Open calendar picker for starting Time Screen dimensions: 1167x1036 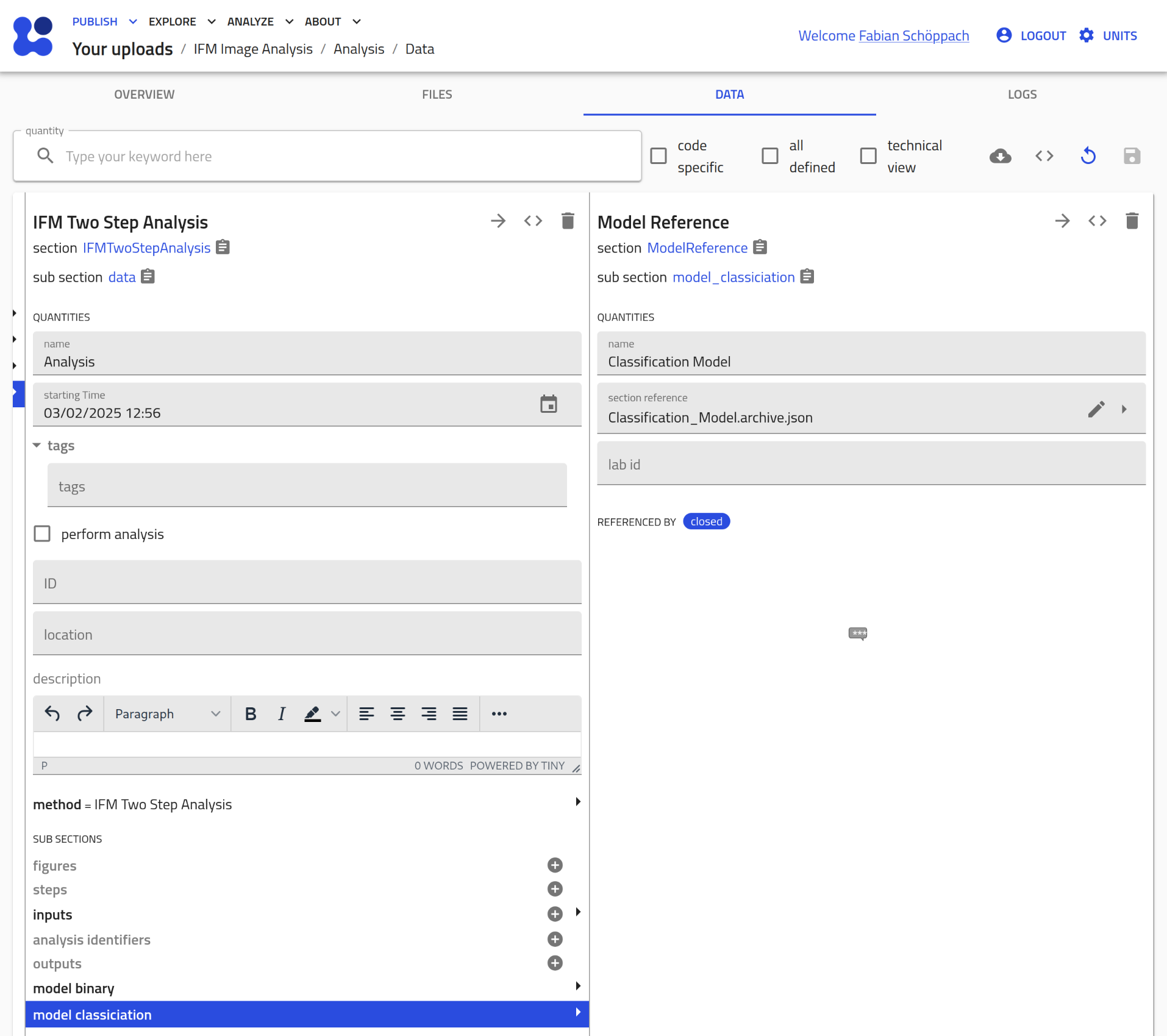[x=548, y=404]
